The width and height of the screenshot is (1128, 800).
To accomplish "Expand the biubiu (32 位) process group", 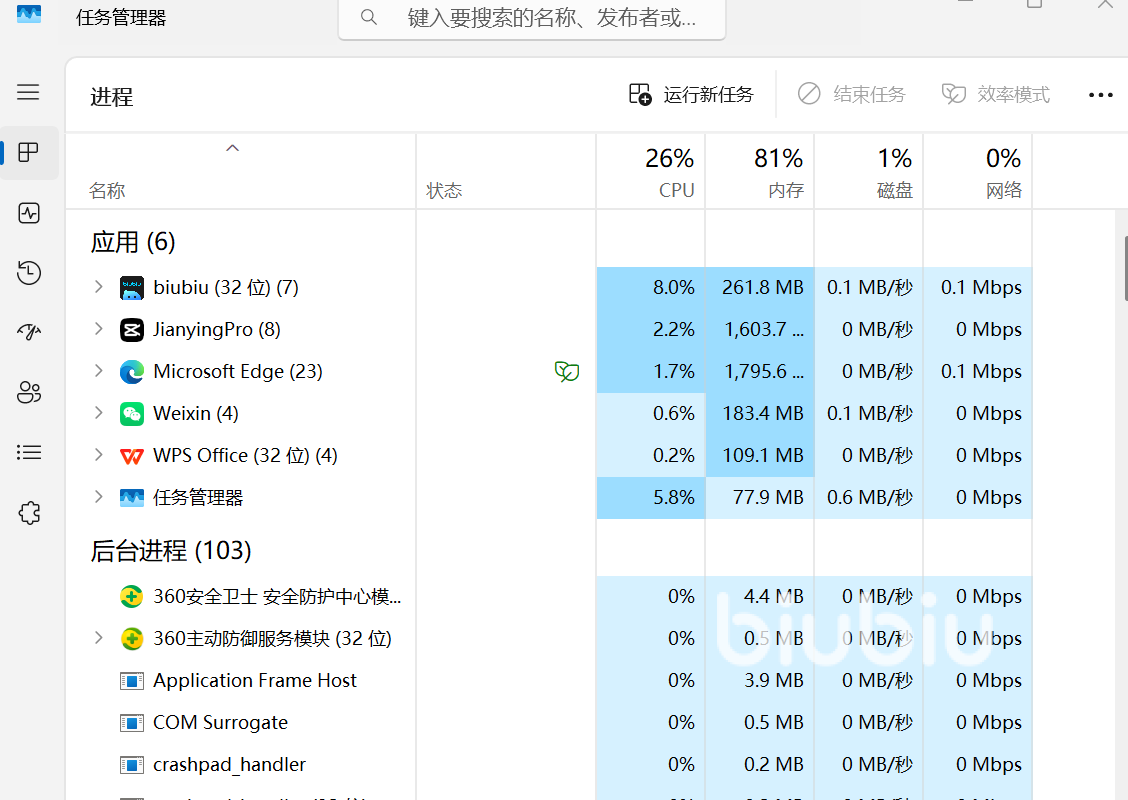I will (98, 287).
